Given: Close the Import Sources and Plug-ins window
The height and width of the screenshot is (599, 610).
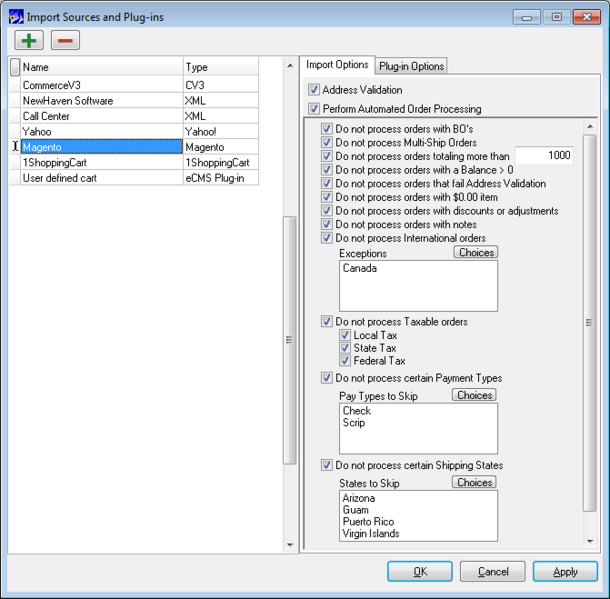Looking at the screenshot, I should tap(587, 18).
